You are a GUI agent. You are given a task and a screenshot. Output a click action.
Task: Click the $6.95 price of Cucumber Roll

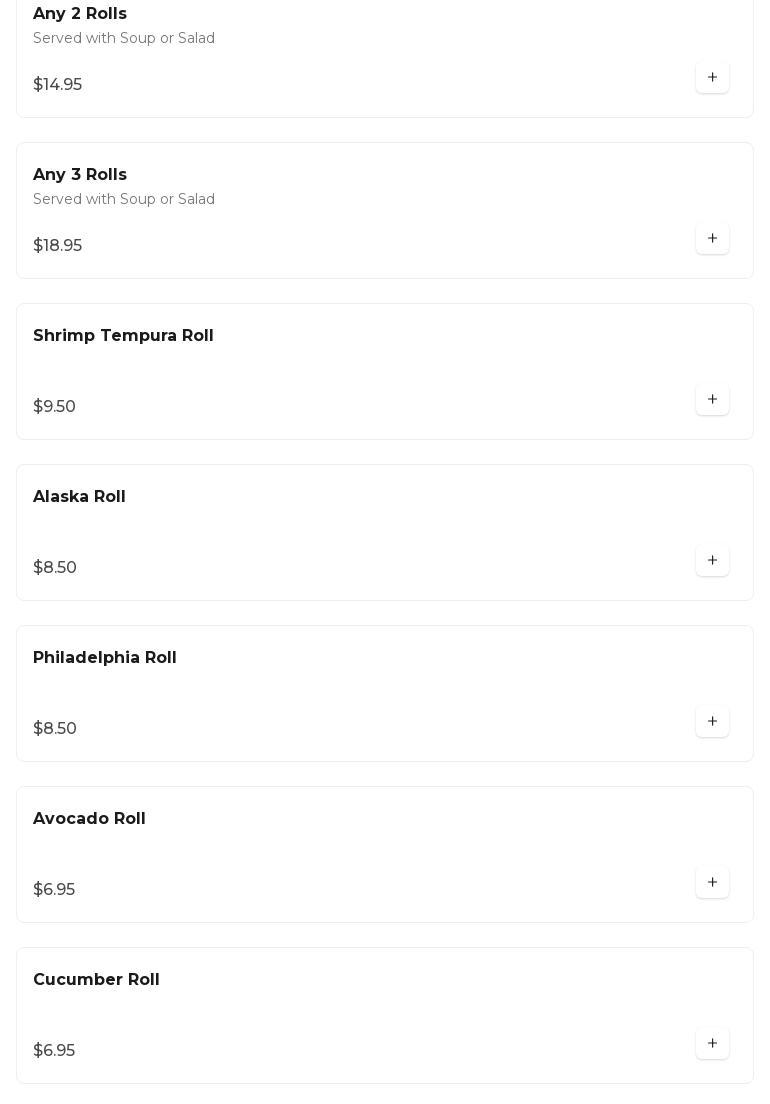(53, 1050)
